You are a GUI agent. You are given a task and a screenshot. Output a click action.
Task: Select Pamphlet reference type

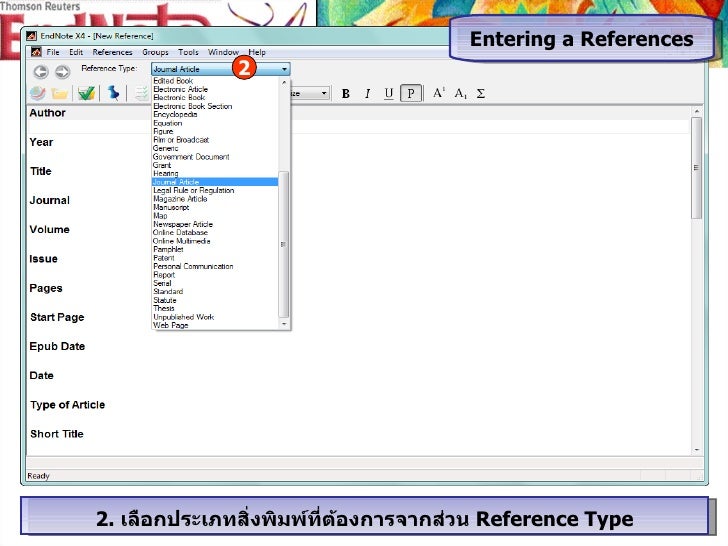click(168, 249)
